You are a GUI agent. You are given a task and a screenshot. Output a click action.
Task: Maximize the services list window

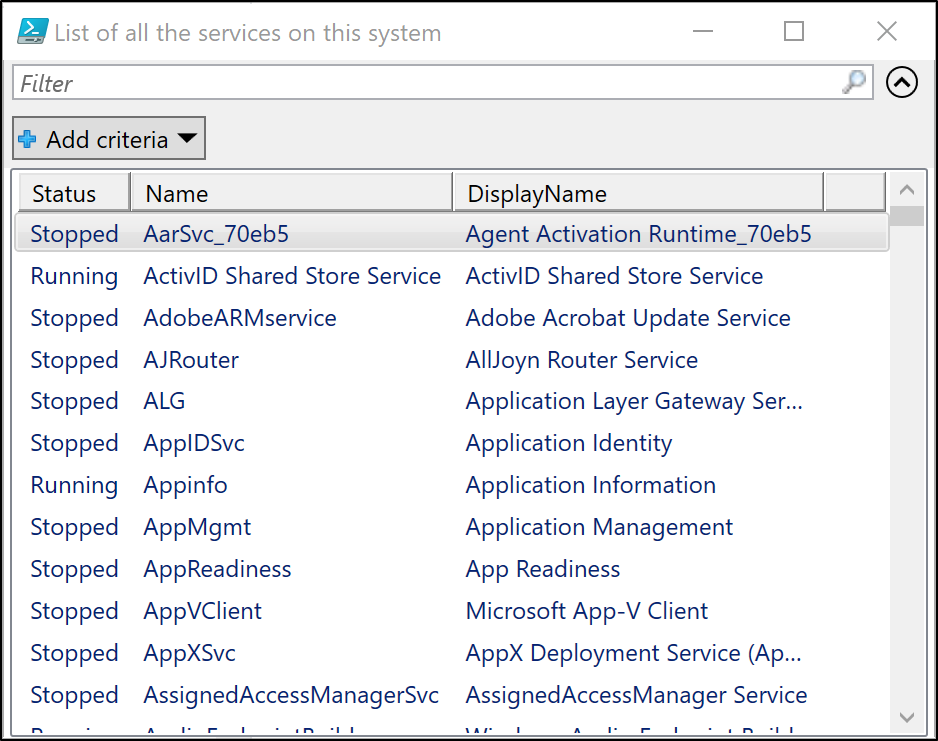pos(794,32)
